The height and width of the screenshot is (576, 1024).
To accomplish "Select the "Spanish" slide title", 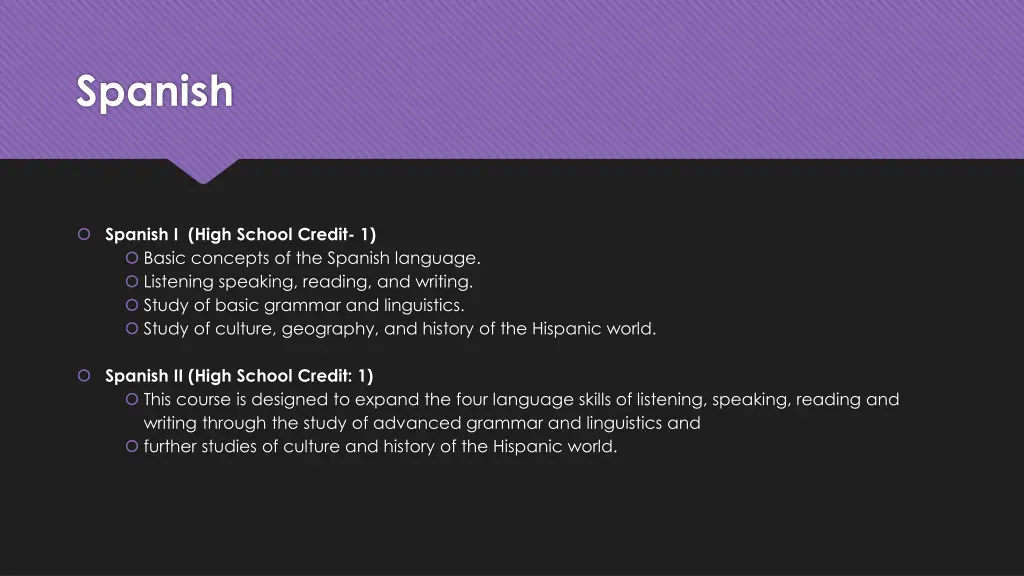I will (x=154, y=92).
